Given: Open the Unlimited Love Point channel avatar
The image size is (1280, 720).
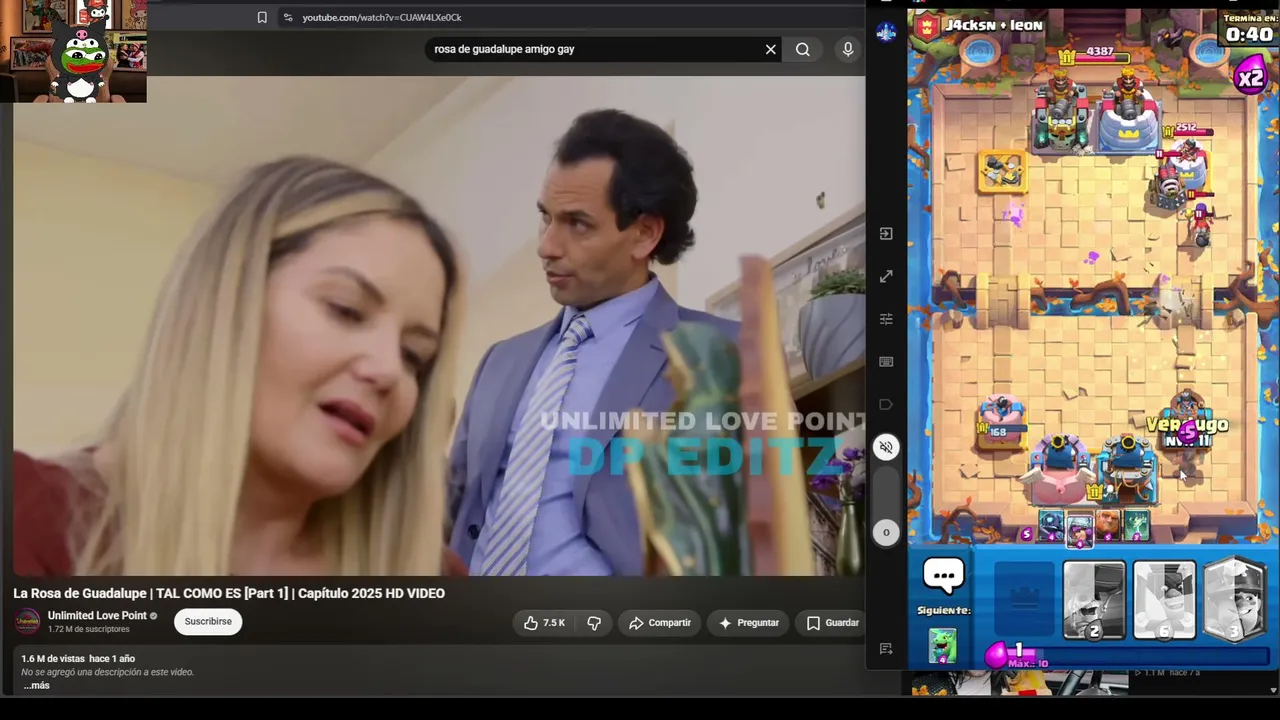Looking at the screenshot, I should point(27,621).
